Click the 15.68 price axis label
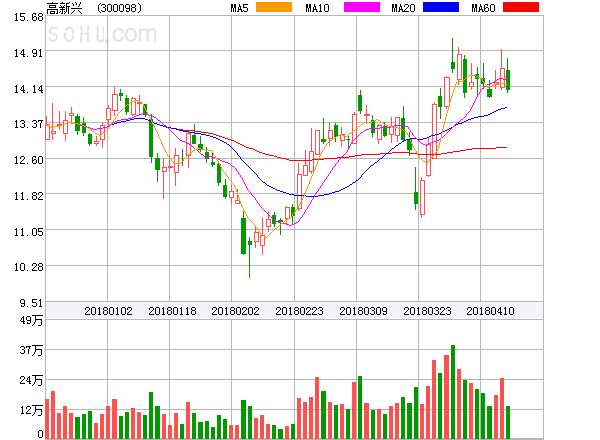The height and width of the screenshot is (440, 600). [28, 17]
